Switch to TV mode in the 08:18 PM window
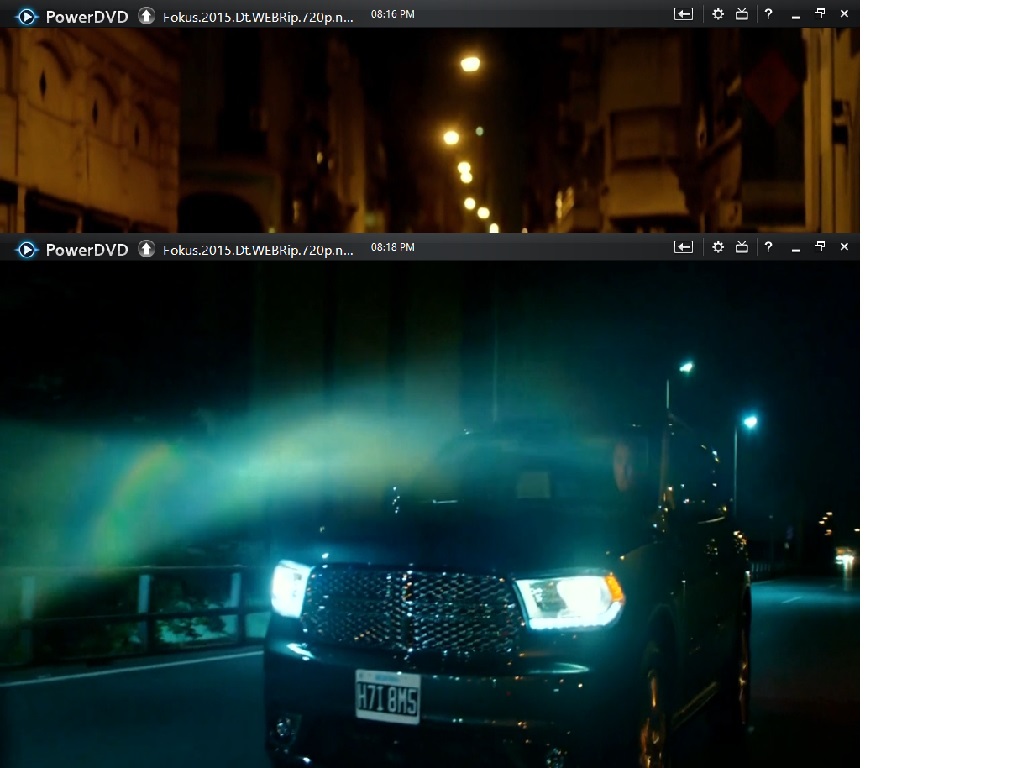Screen dimensions: 1024x768 [x=742, y=247]
